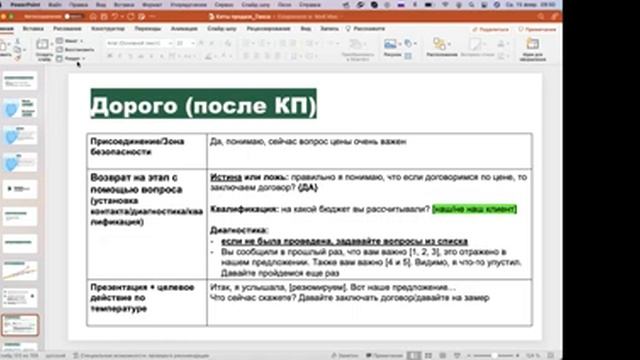Click the Spotlight search icon in menu bar
Screen dimensions: 640x360
(x=471, y=5)
